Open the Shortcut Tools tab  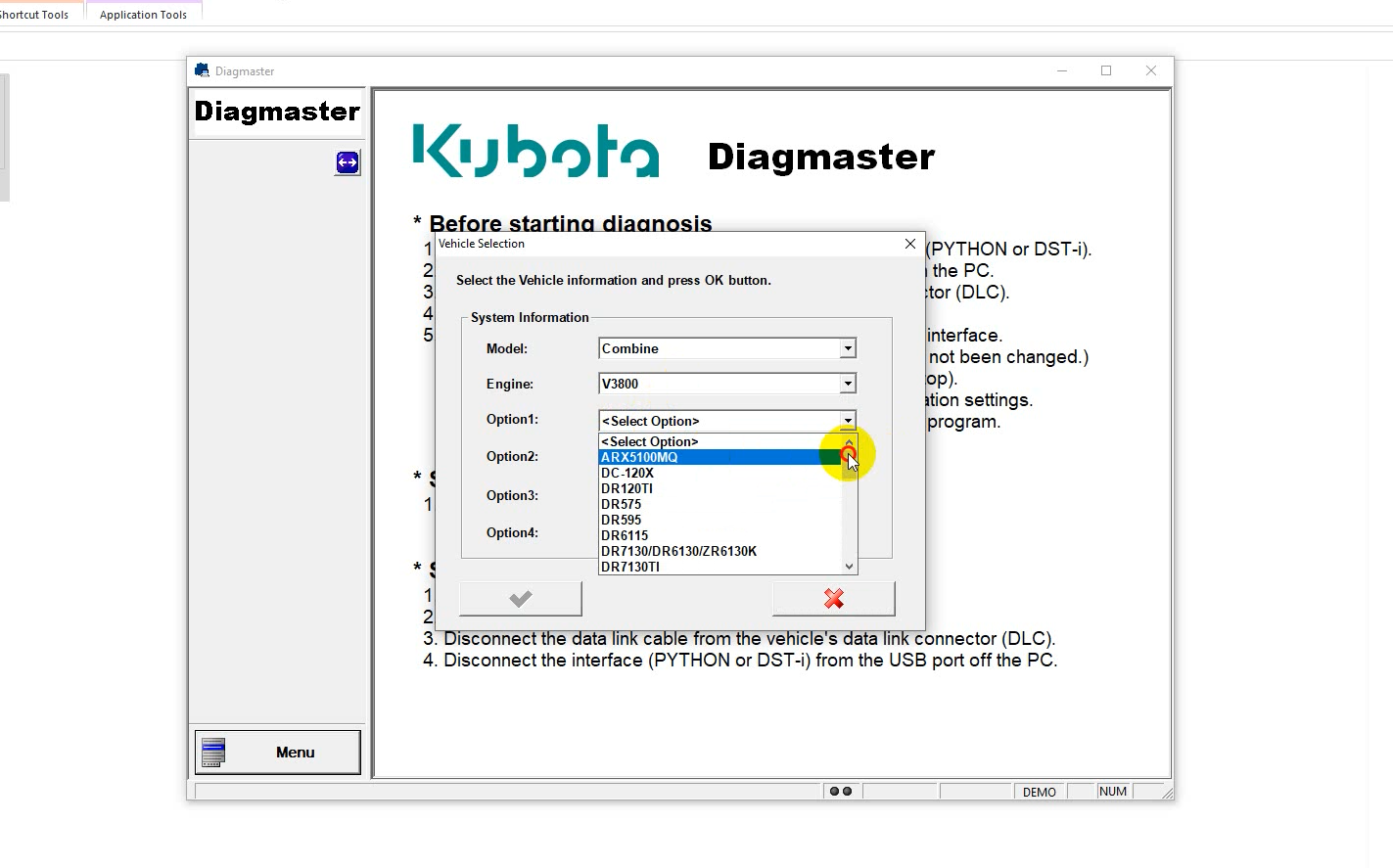click(34, 15)
